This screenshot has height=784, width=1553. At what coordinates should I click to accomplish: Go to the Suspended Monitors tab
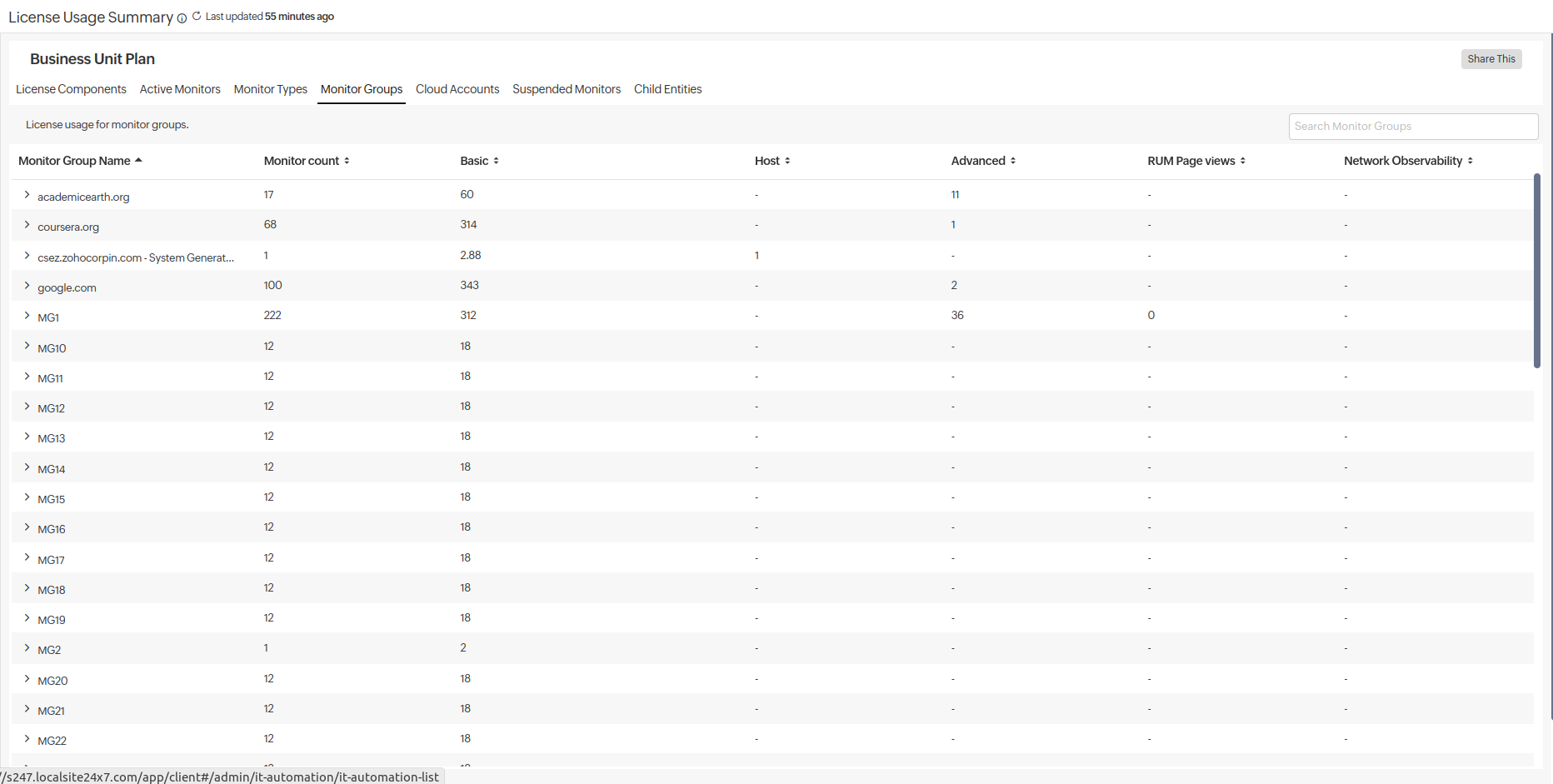click(x=567, y=89)
